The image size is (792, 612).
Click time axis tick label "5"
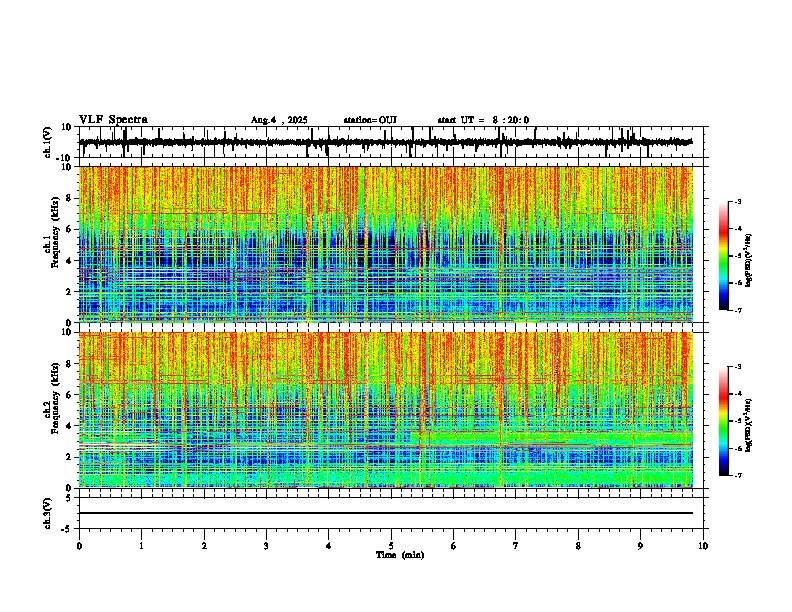coord(391,546)
